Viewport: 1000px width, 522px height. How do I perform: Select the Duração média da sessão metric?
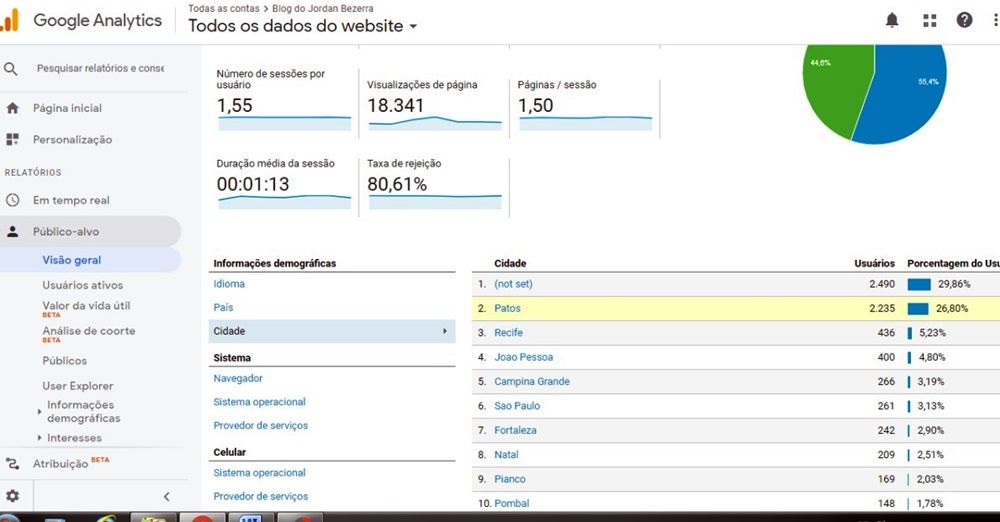[x=284, y=185]
